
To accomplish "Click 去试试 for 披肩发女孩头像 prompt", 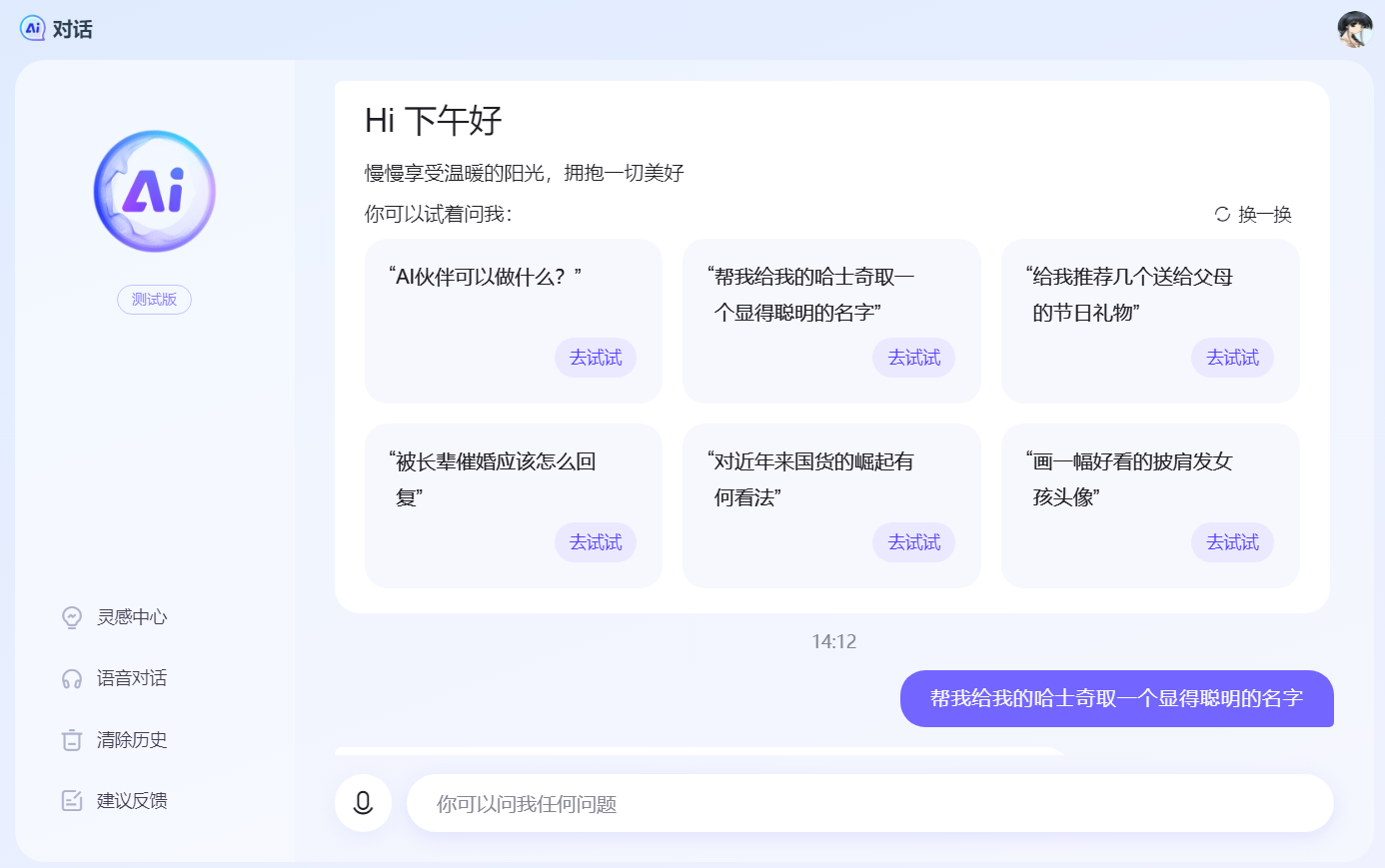I will pos(1232,542).
